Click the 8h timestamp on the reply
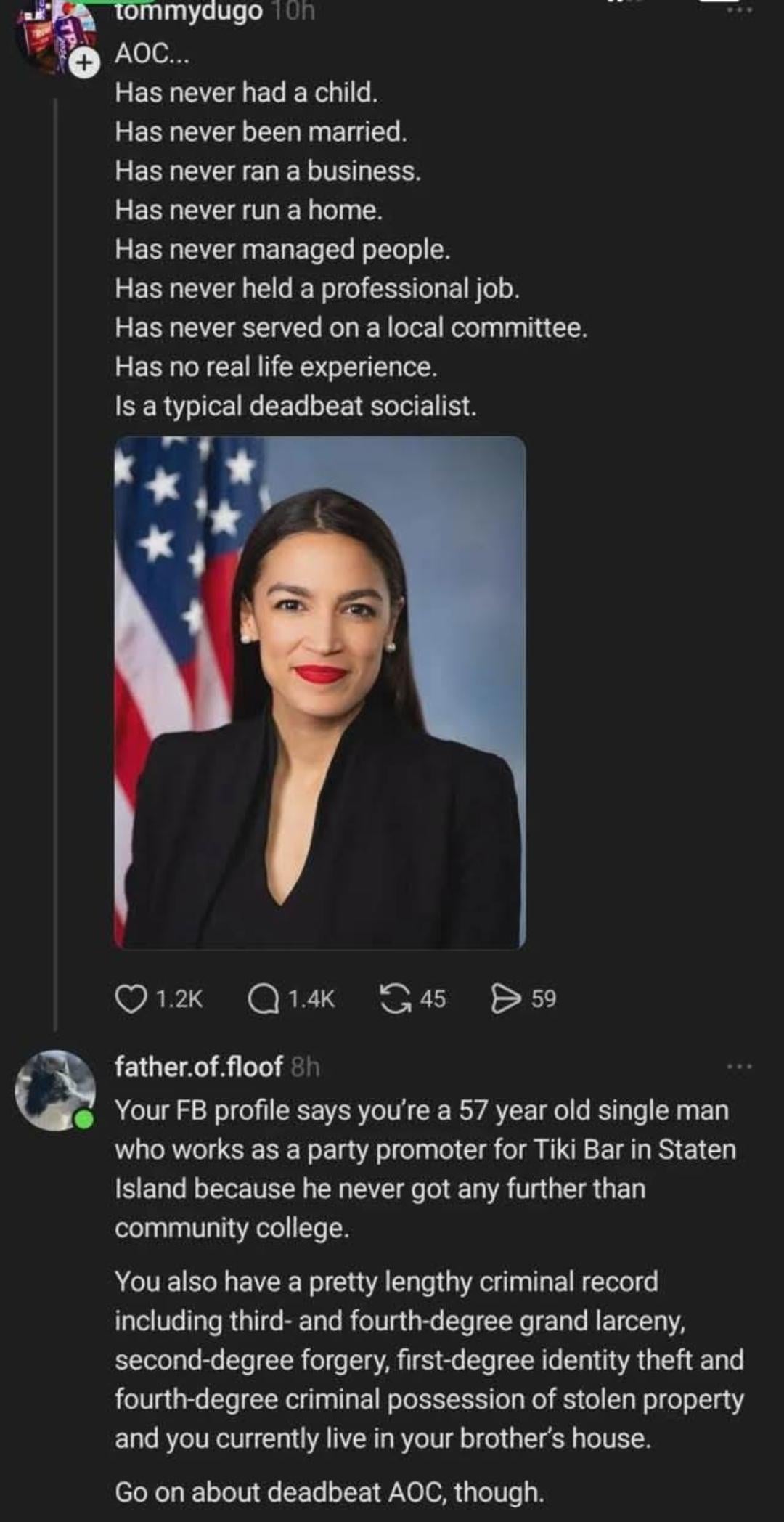This screenshot has width=784, height=1522. coord(305,1067)
